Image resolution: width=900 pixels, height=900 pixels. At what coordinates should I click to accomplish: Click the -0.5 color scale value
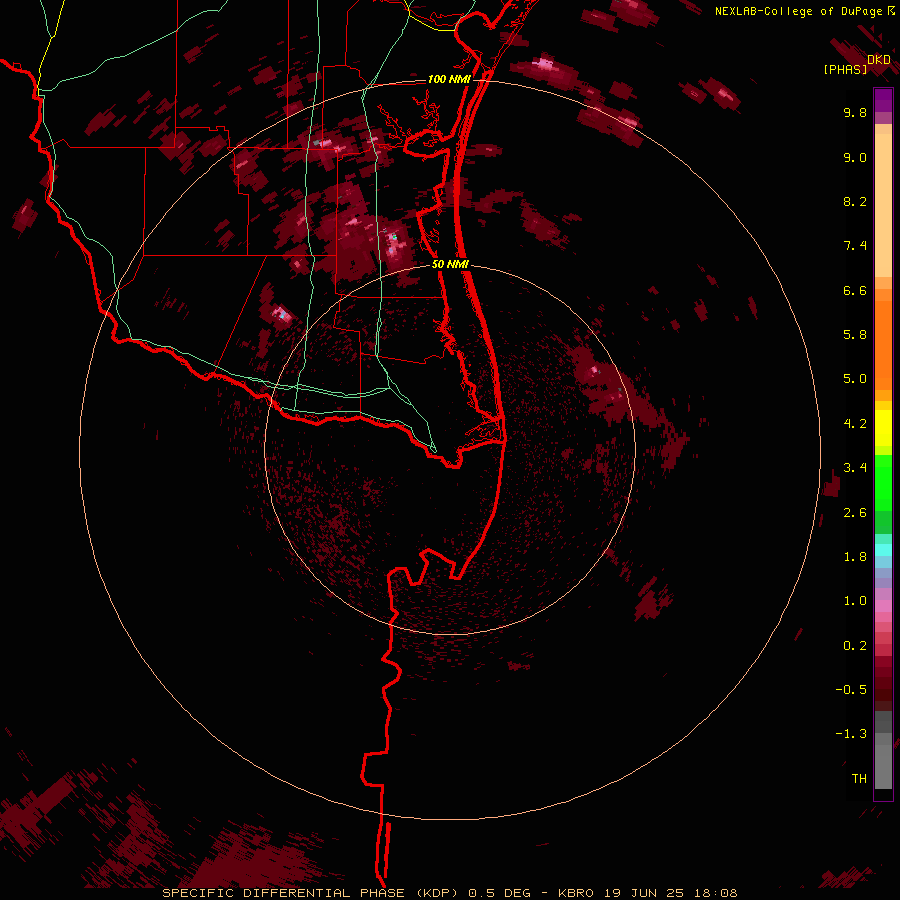(x=851, y=690)
